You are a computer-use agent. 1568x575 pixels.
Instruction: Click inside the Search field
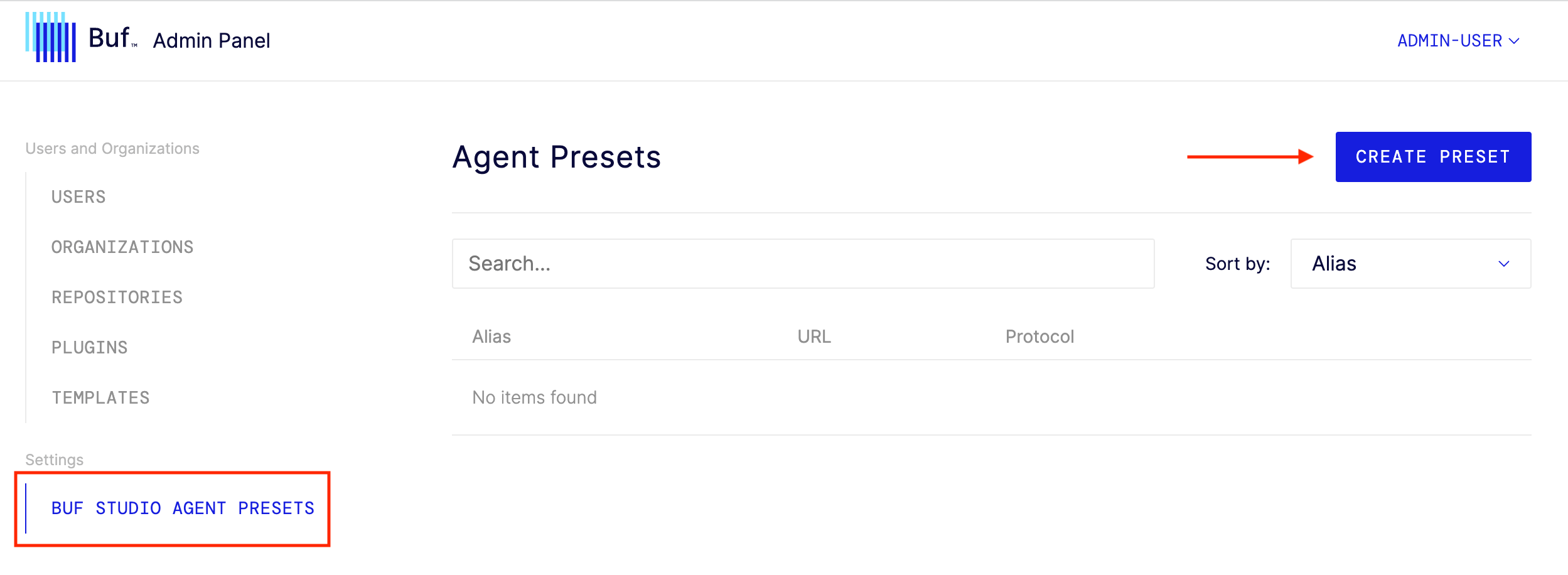[803, 264]
